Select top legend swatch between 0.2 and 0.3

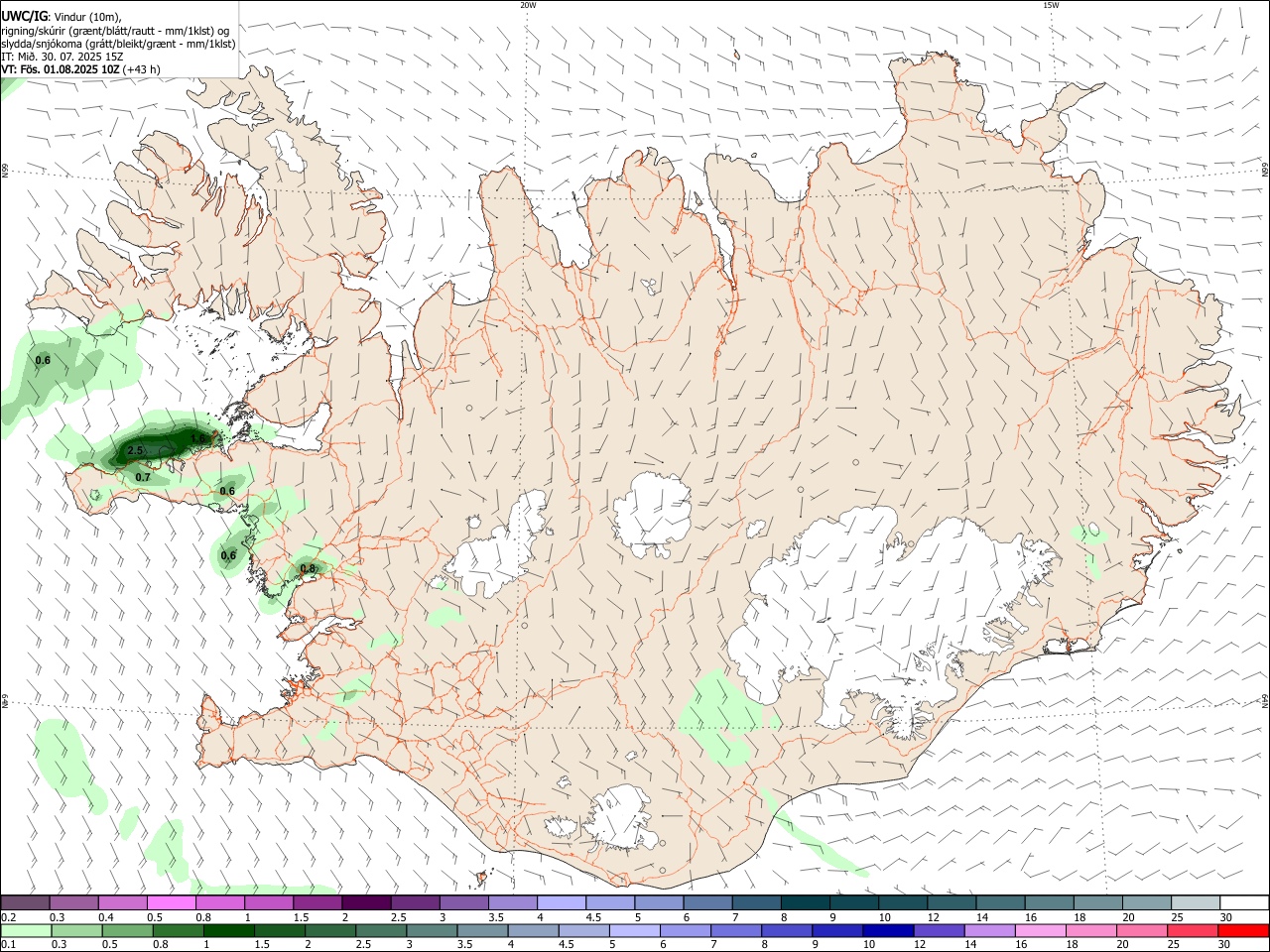25,902
